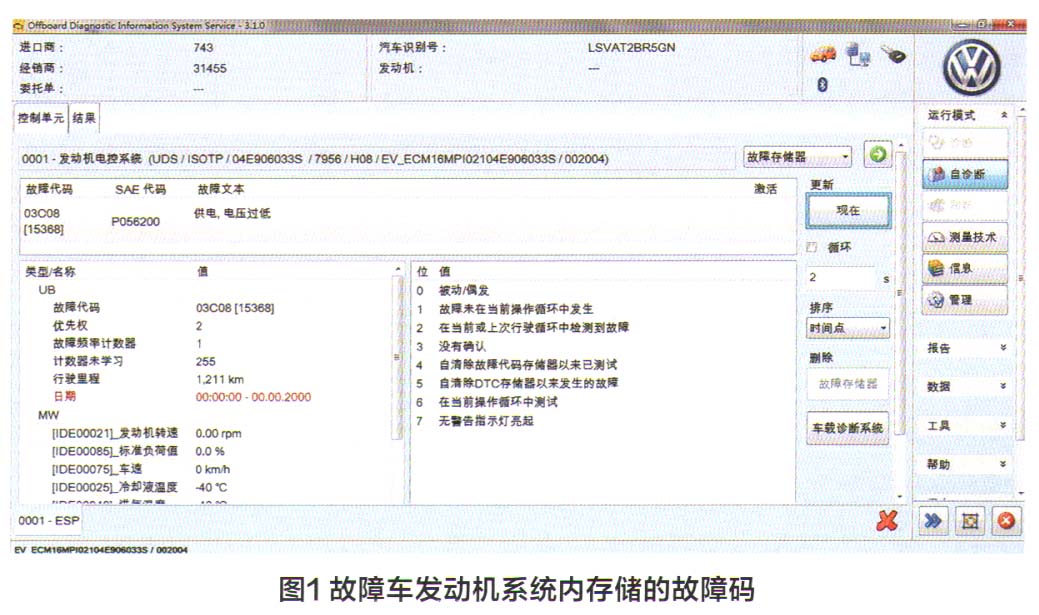Click the red X cancel icon
Viewport: 1039px width, 615px height.
point(887,521)
